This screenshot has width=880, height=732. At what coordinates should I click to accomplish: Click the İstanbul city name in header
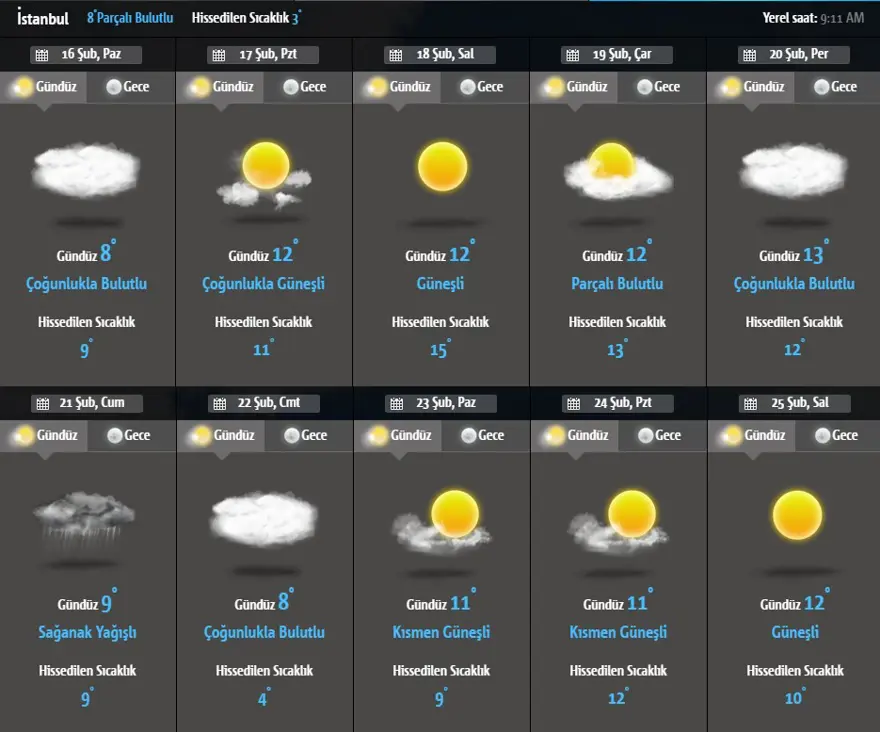coord(43,18)
